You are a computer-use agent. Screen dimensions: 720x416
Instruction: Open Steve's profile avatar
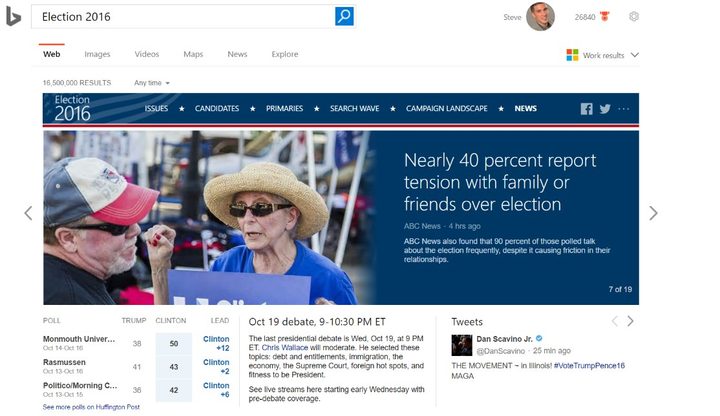point(540,17)
